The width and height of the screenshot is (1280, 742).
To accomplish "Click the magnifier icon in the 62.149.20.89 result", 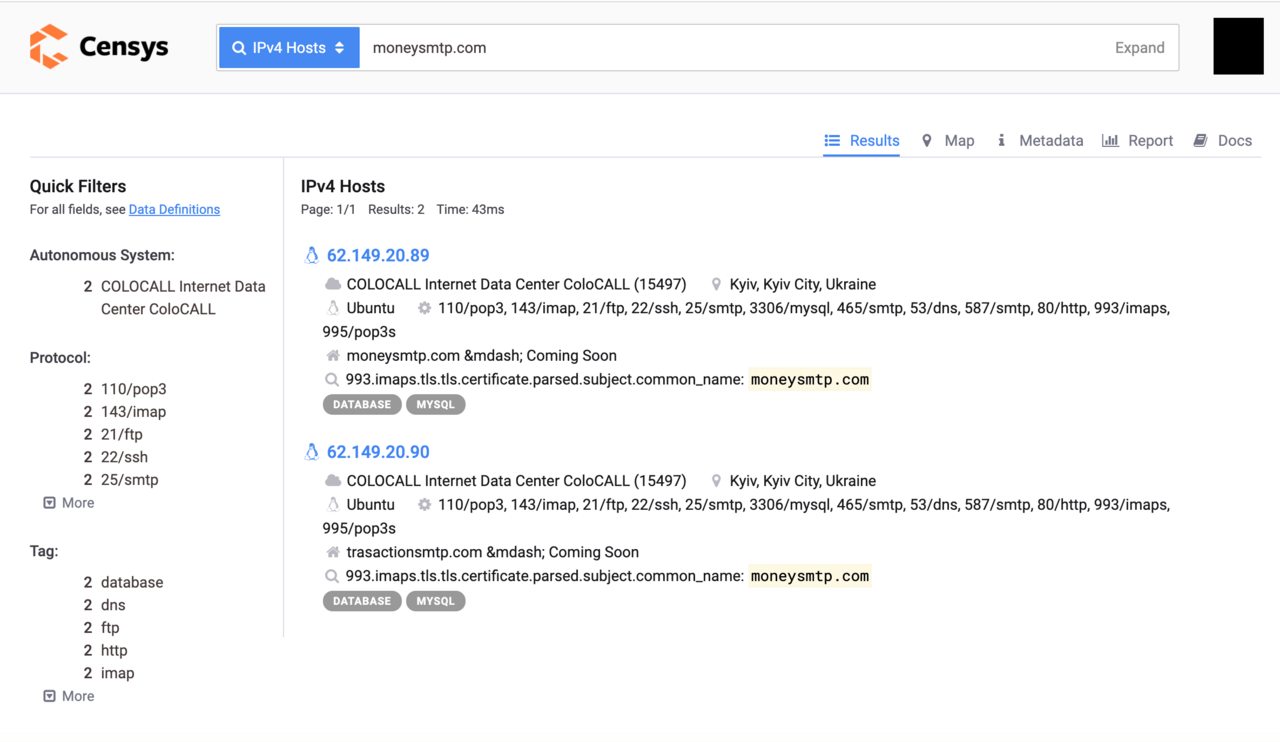I will click(x=332, y=380).
